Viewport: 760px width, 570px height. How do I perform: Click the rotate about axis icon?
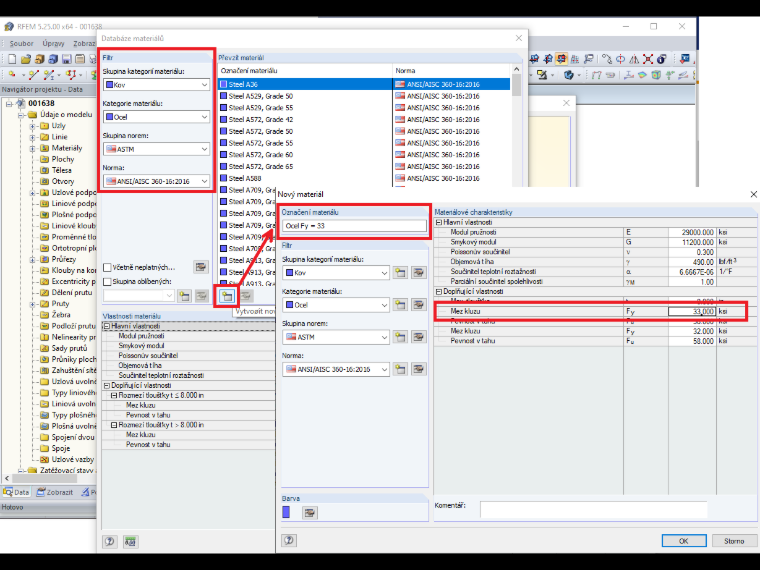tap(620, 59)
